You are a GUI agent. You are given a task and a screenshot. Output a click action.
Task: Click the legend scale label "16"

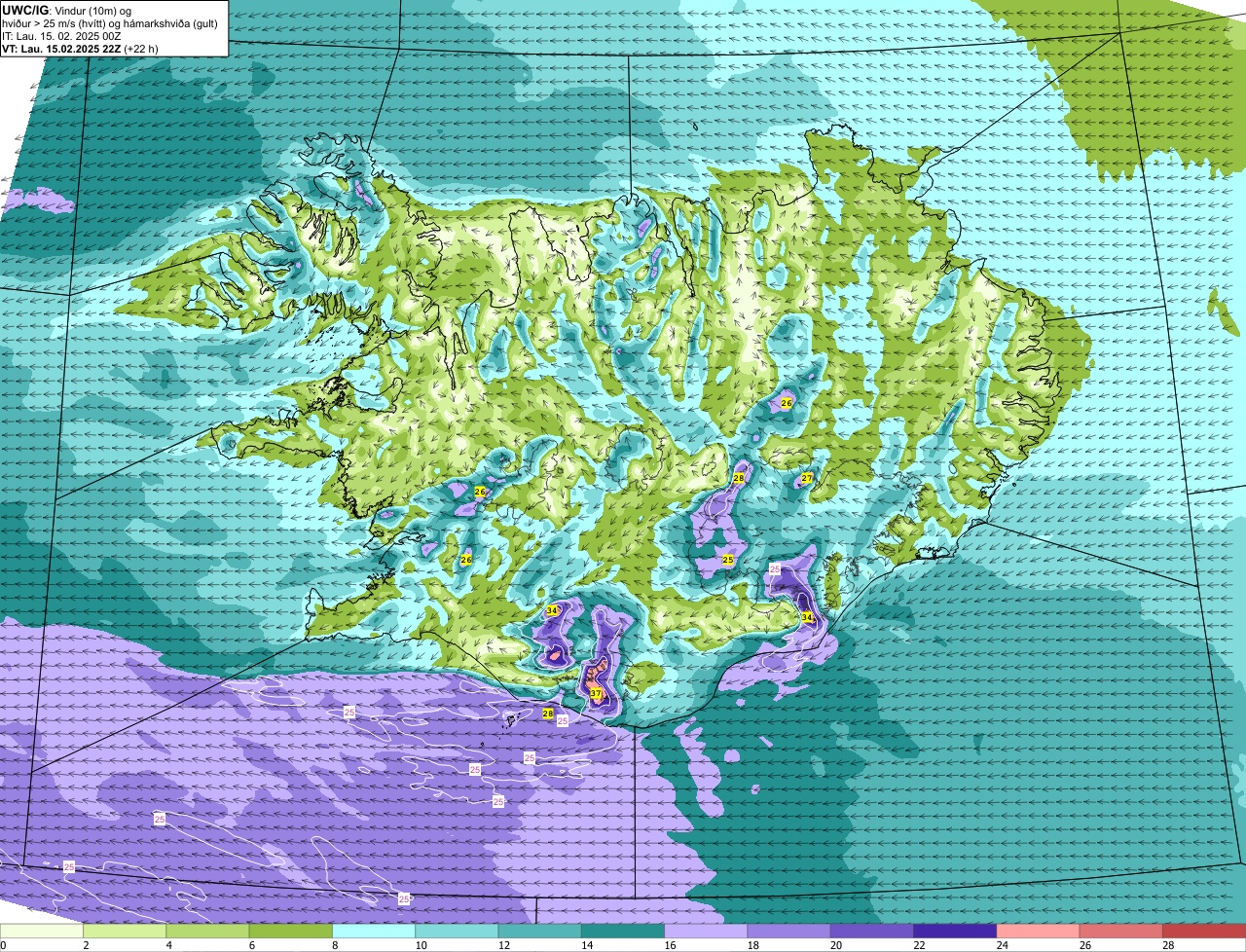pos(671,945)
